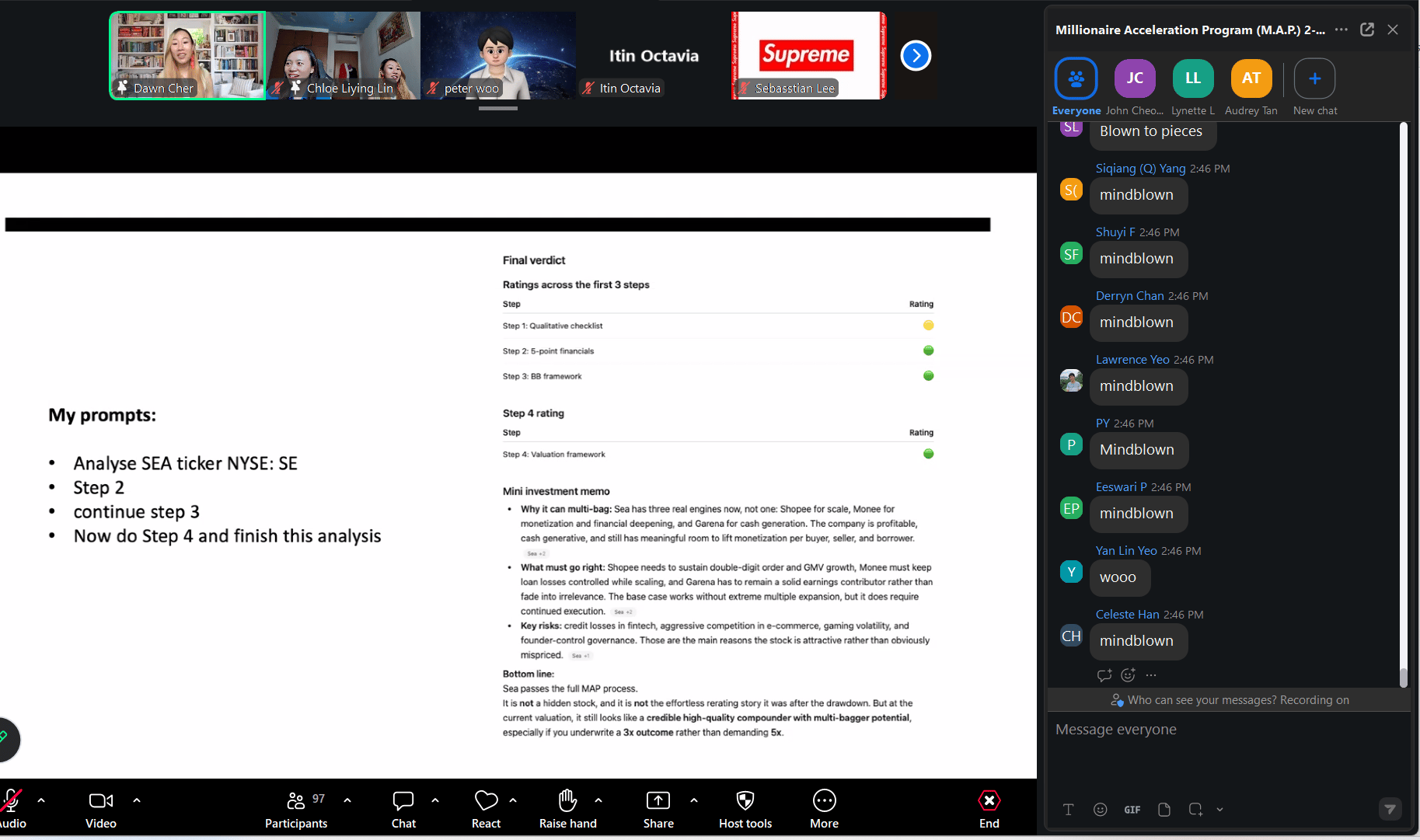The width and height of the screenshot is (1420, 840).
Task: Click Eeswari P's EP avatar
Action: point(1072,508)
